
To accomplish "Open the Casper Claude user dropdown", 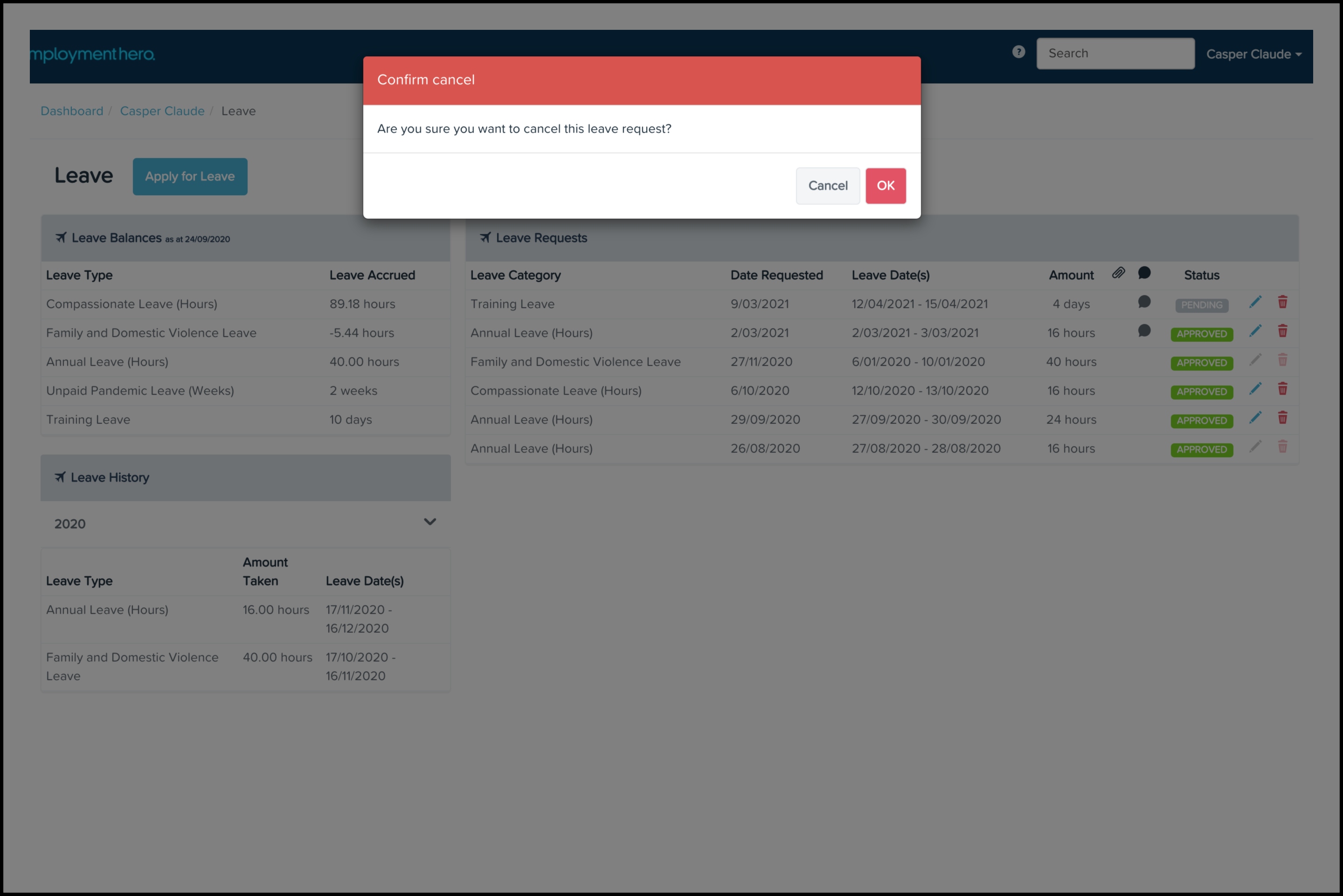I will pos(1253,54).
